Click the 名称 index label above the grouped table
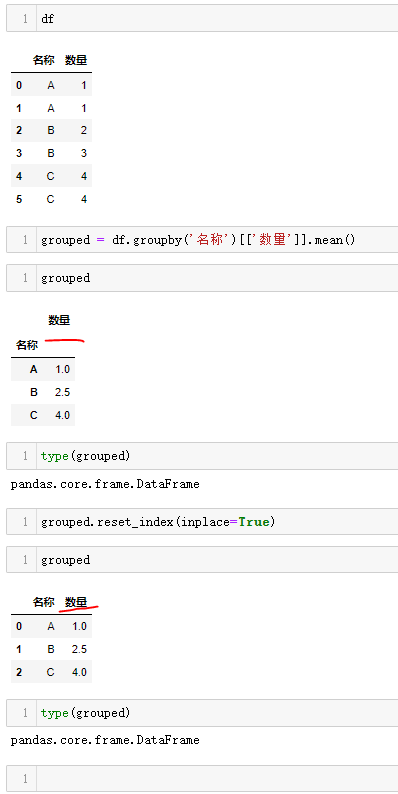The height and width of the screenshot is (794, 398). pyautogui.click(x=27, y=345)
